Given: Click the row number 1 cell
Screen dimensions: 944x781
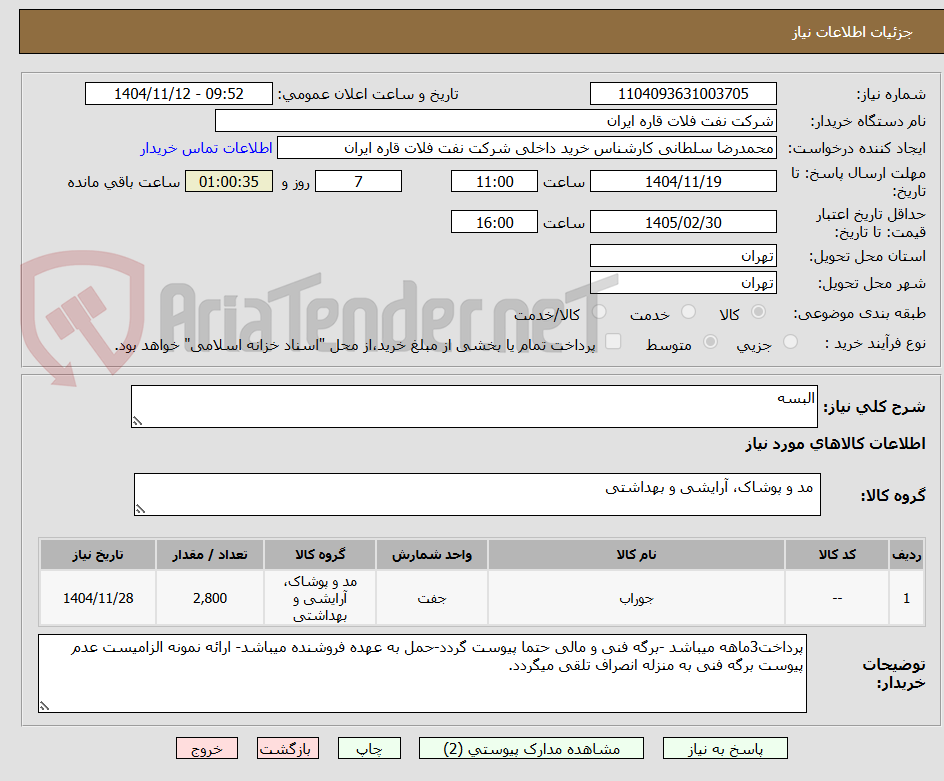Looking at the screenshot, I should click(x=907, y=598).
